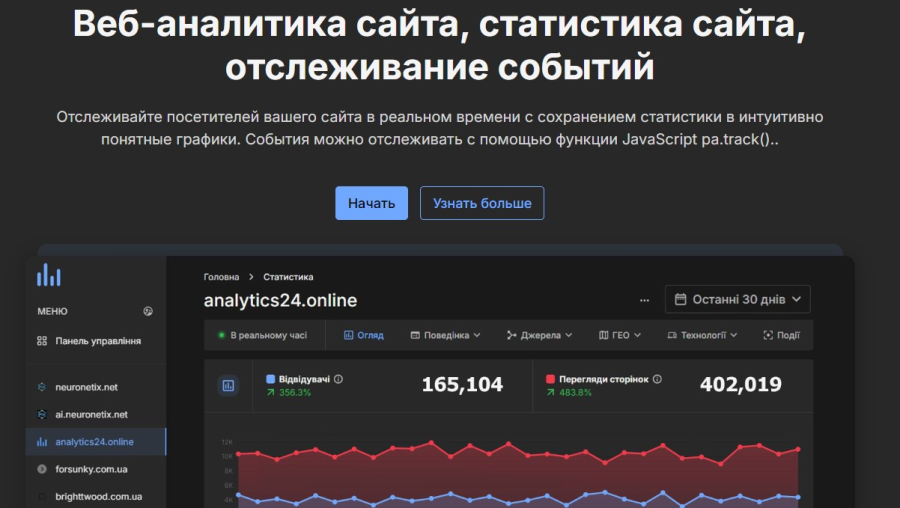Screen dimensions: 900x508
Task: Click the 483.8% pageviews growth value
Action: (x=575, y=393)
